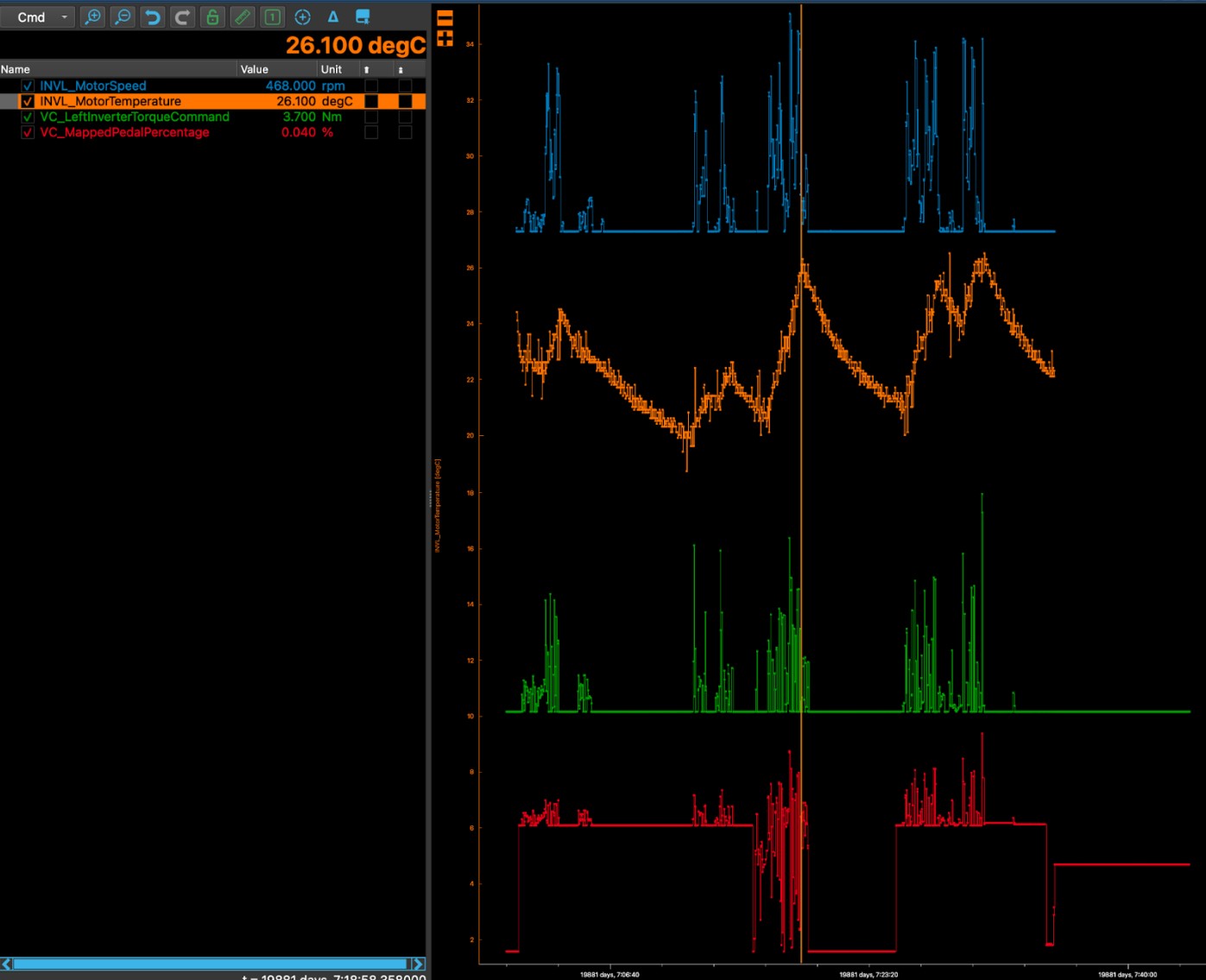Tick second marker checkbox for VC_LeftInverterTorqueCommand

[x=405, y=117]
